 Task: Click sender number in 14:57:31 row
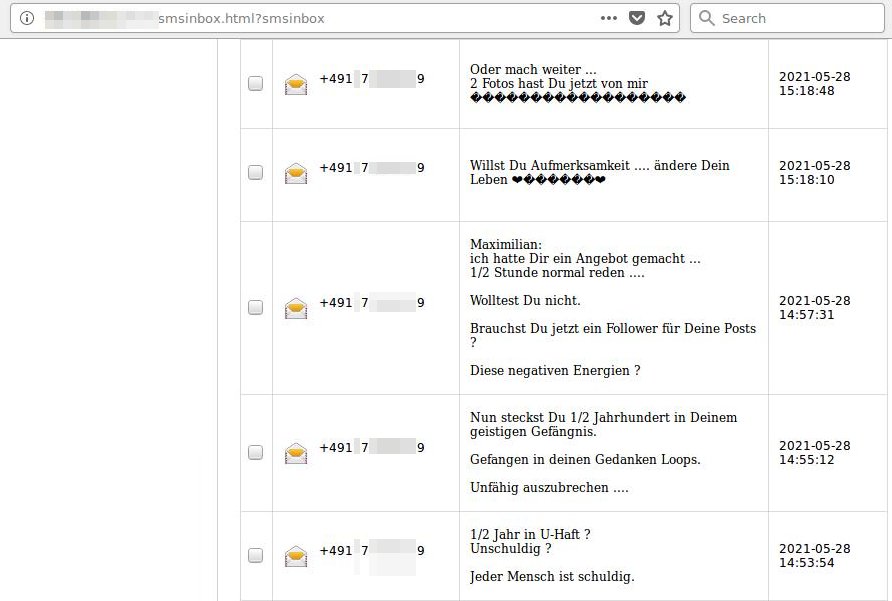[x=372, y=303]
